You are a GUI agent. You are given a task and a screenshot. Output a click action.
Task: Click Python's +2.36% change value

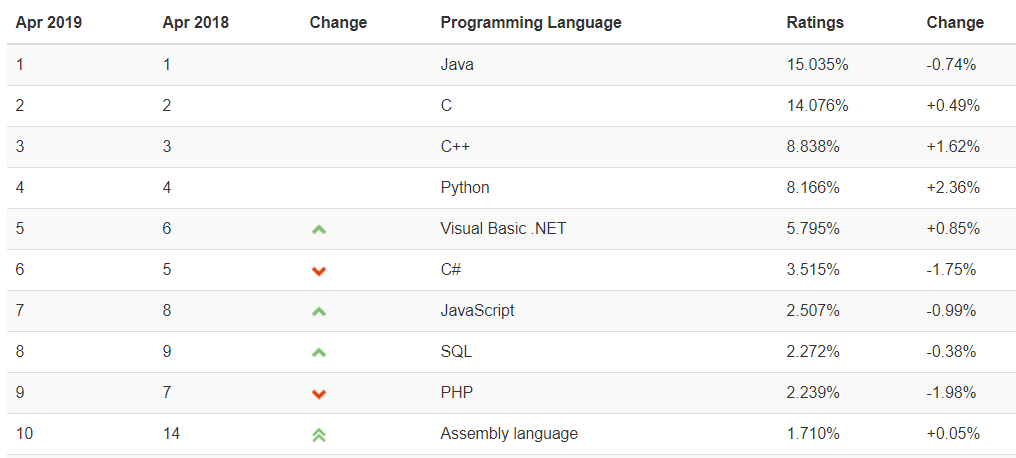[x=953, y=188]
